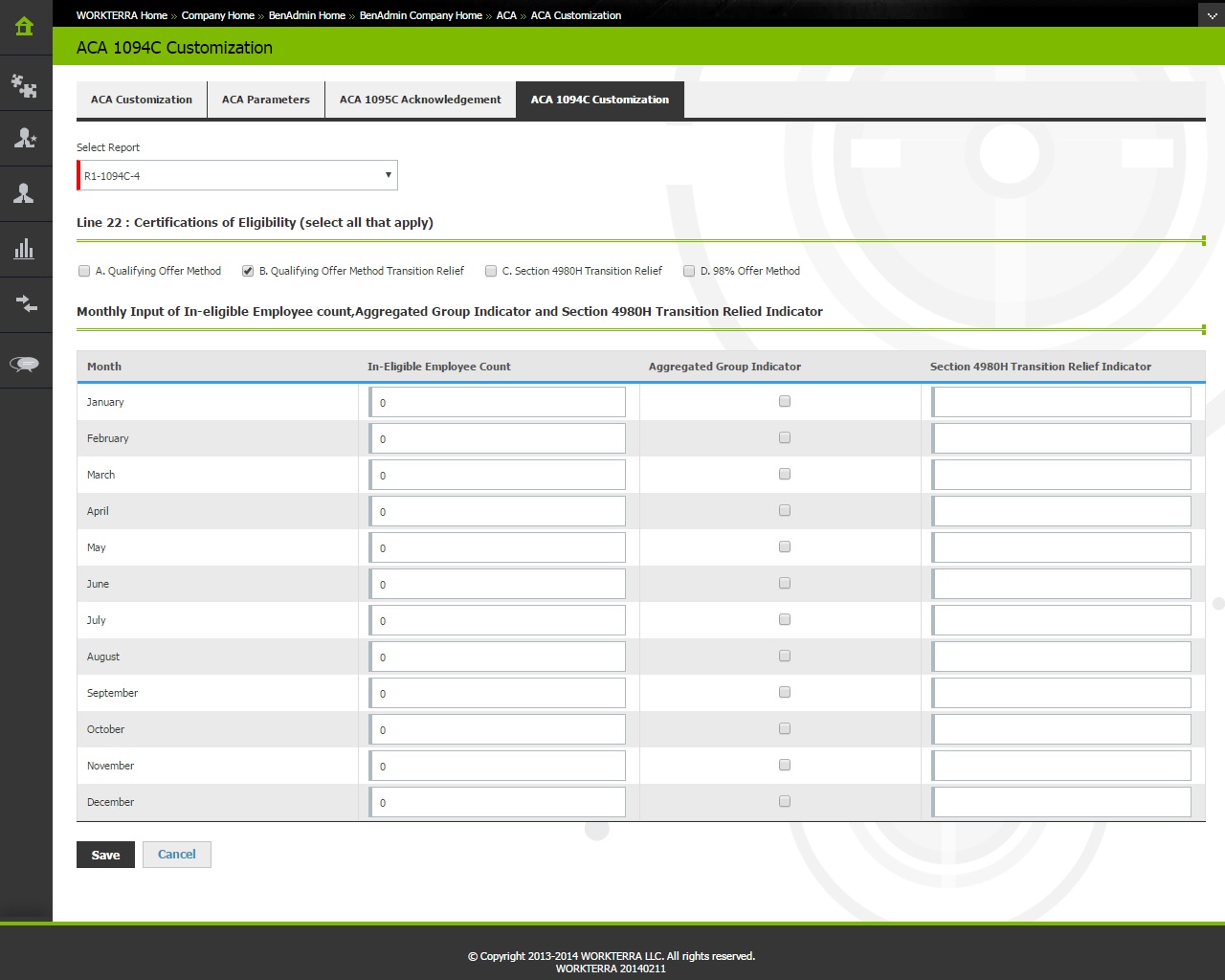Viewport: 1225px width, 980px height.
Task: Open the bar chart reports icon
Action: click(x=25, y=250)
